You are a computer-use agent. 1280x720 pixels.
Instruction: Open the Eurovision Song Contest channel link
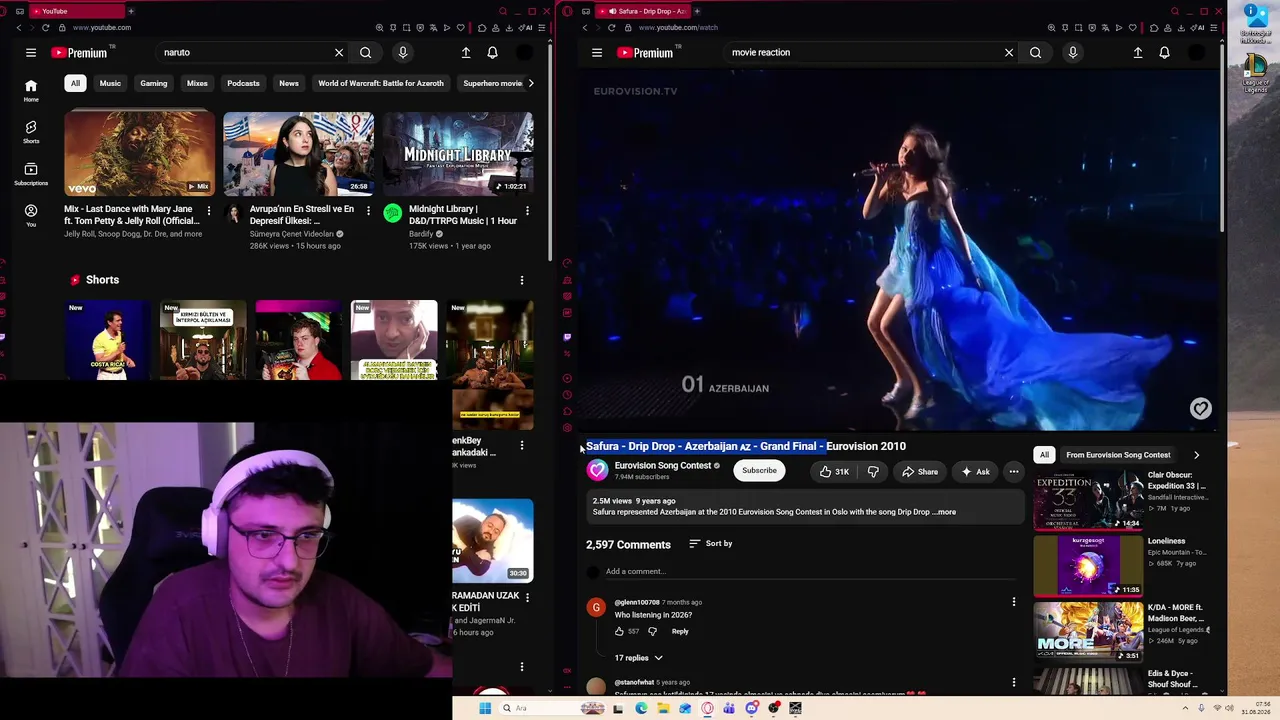click(663, 466)
